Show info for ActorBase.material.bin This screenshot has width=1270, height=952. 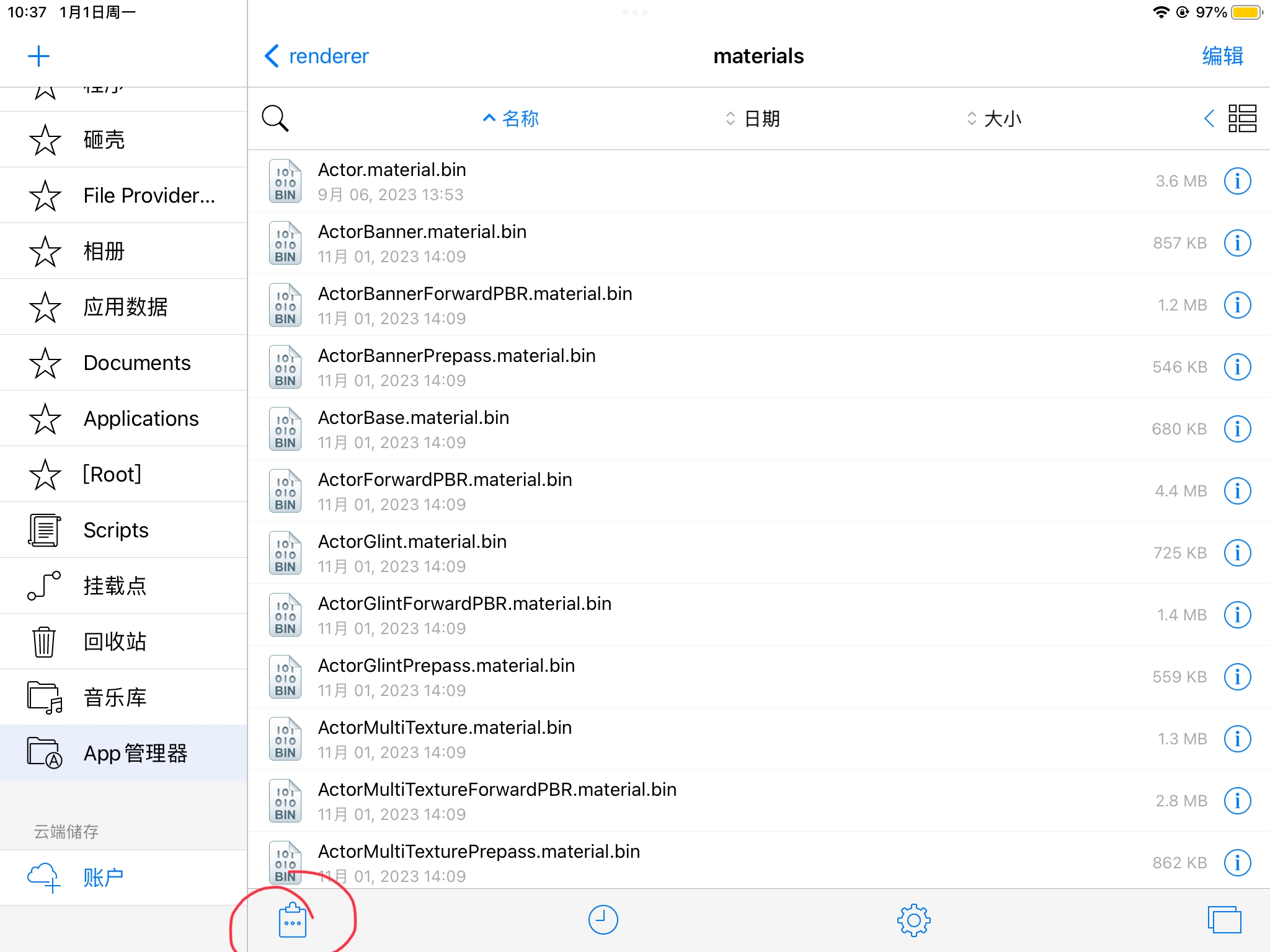[1237, 429]
